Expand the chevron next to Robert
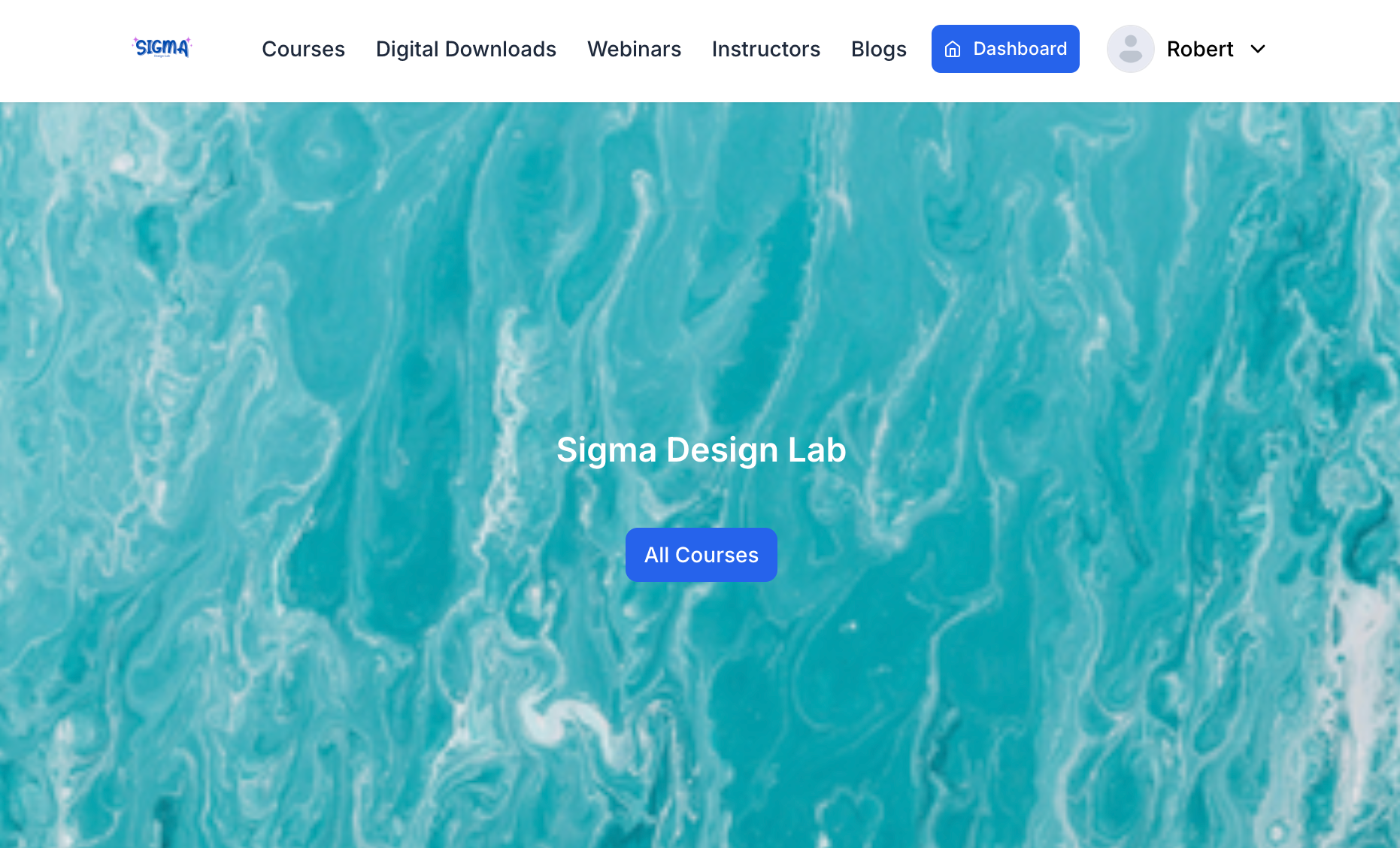Screen dimensions: 1400x848 point(1258,50)
